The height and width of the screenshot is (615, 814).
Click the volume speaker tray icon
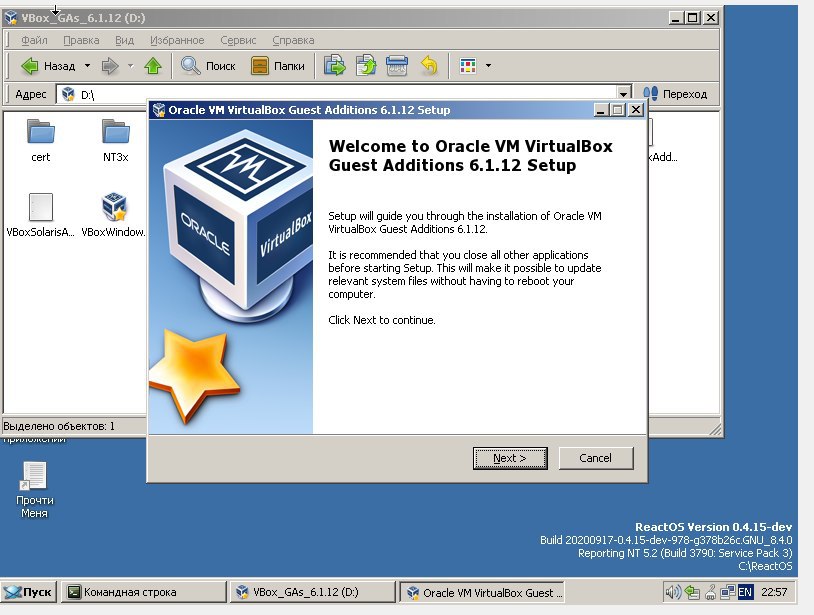pyautogui.click(x=673, y=592)
